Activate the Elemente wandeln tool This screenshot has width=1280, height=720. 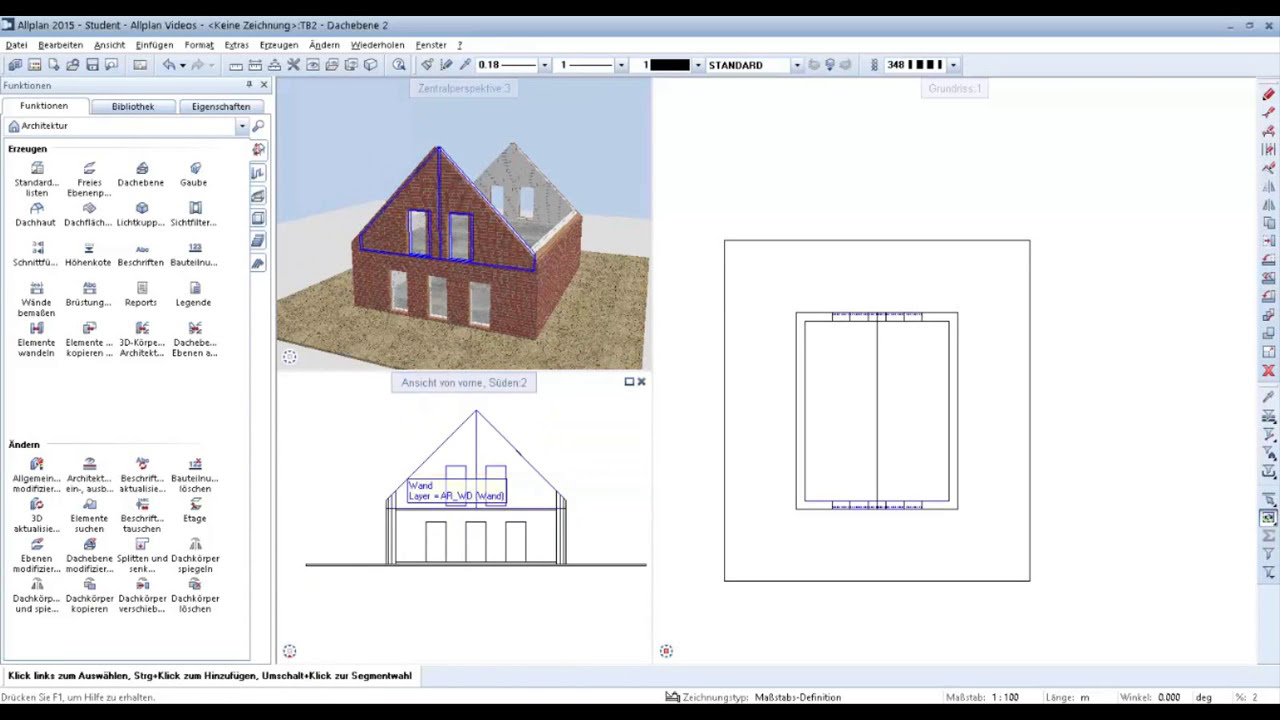pyautogui.click(x=36, y=340)
